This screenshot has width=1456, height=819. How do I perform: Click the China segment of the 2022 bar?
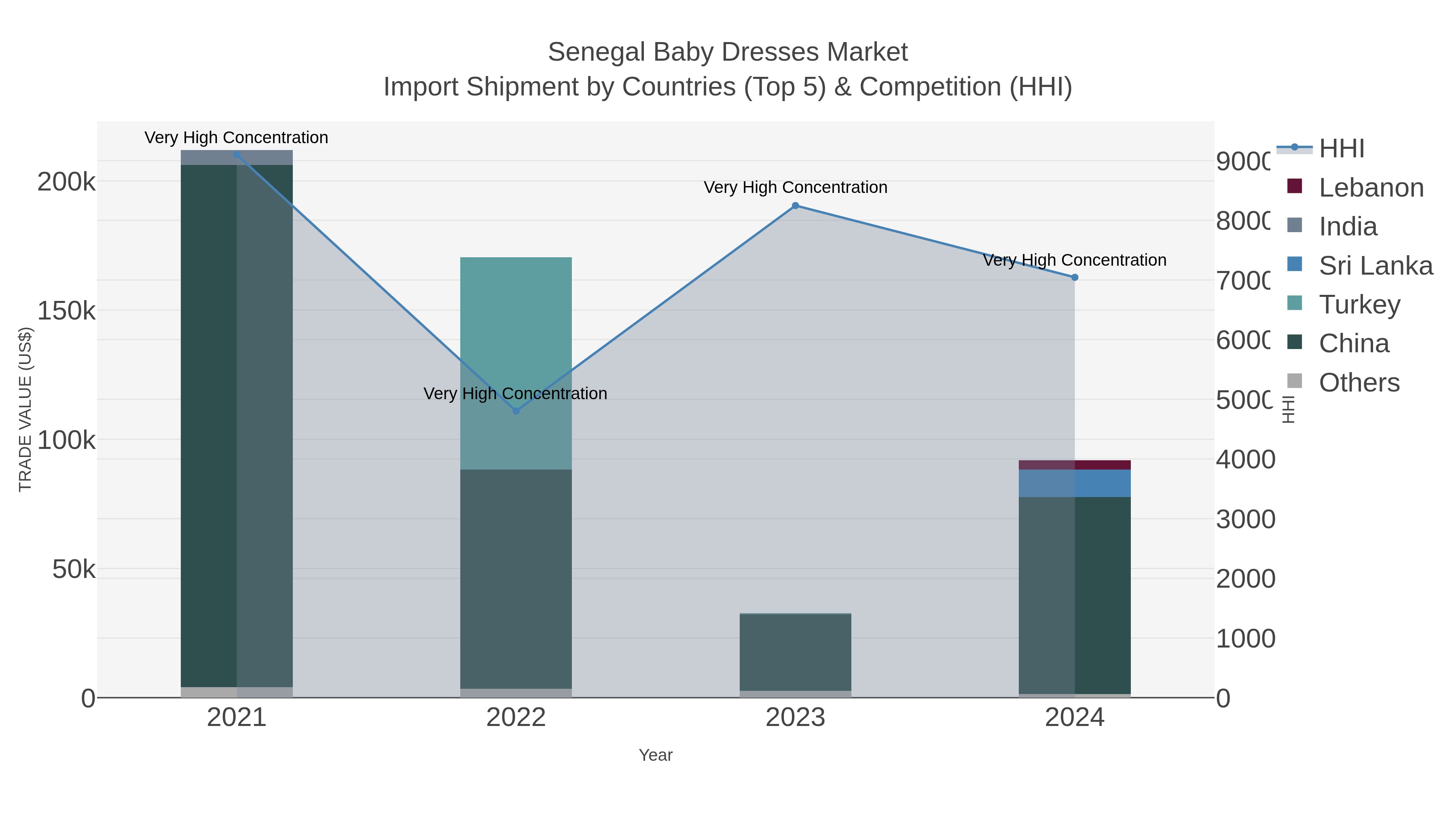click(516, 579)
